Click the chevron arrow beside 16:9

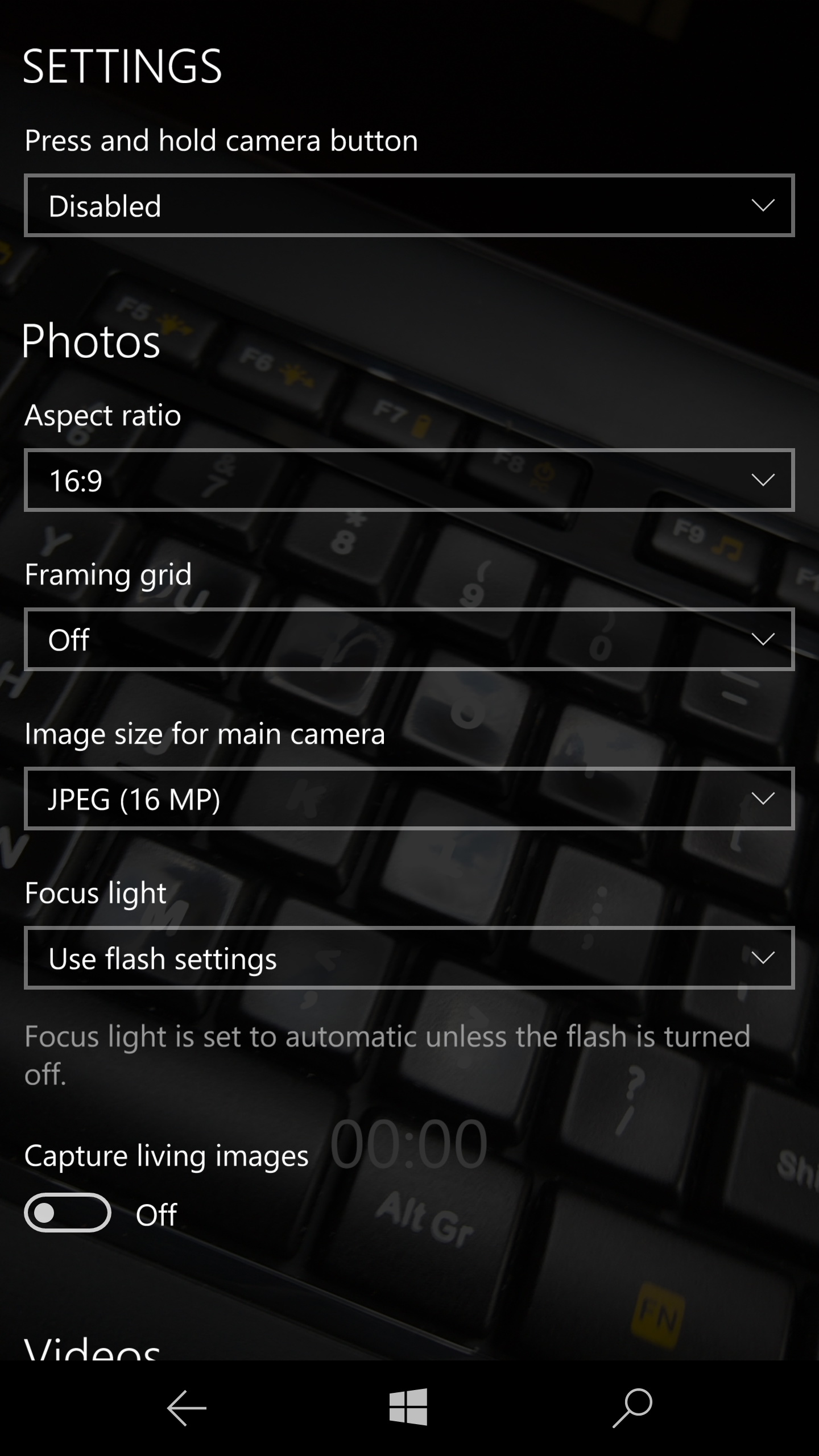click(763, 480)
